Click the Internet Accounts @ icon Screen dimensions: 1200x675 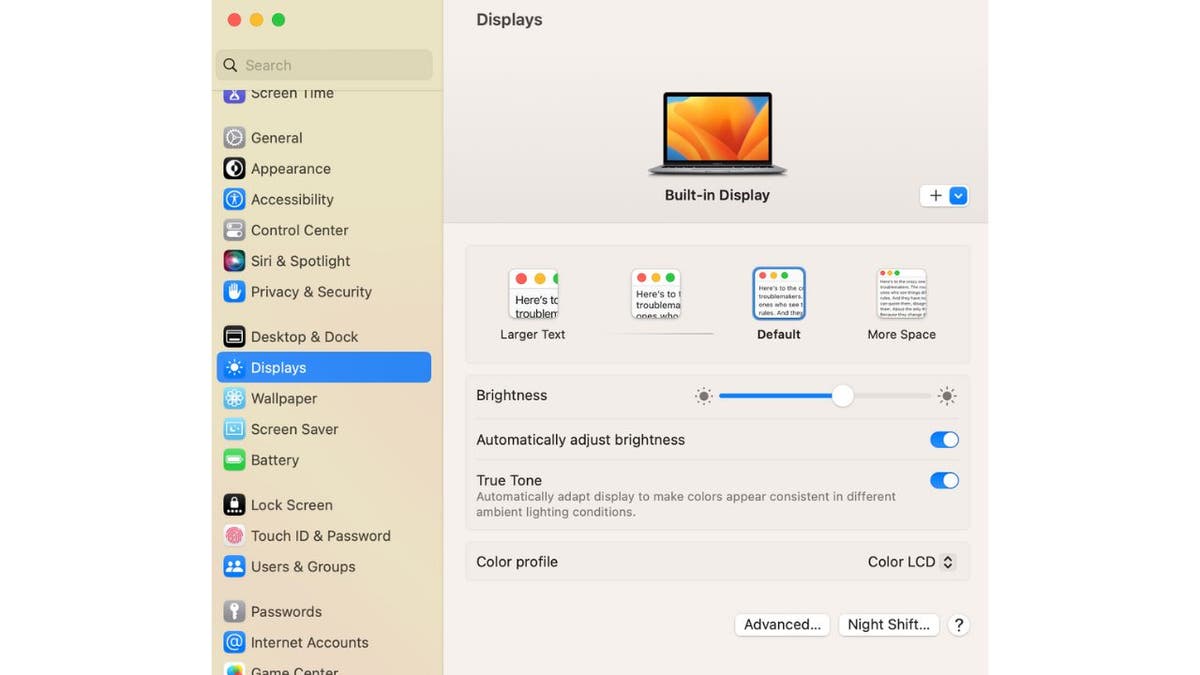click(234, 643)
